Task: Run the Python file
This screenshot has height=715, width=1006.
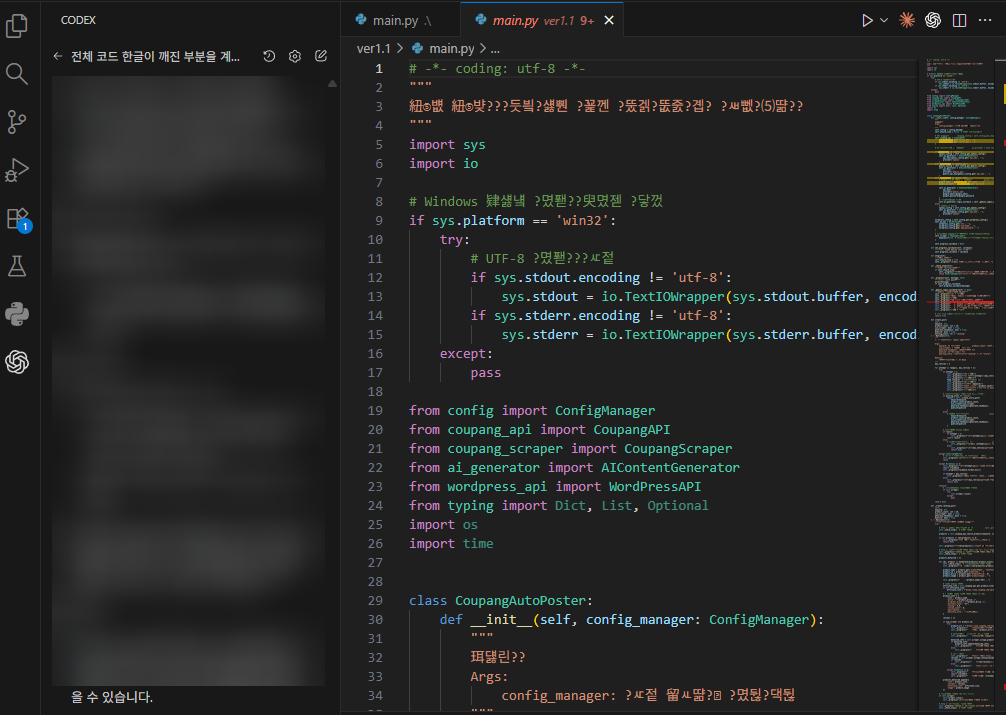Action: pyautogui.click(x=867, y=21)
